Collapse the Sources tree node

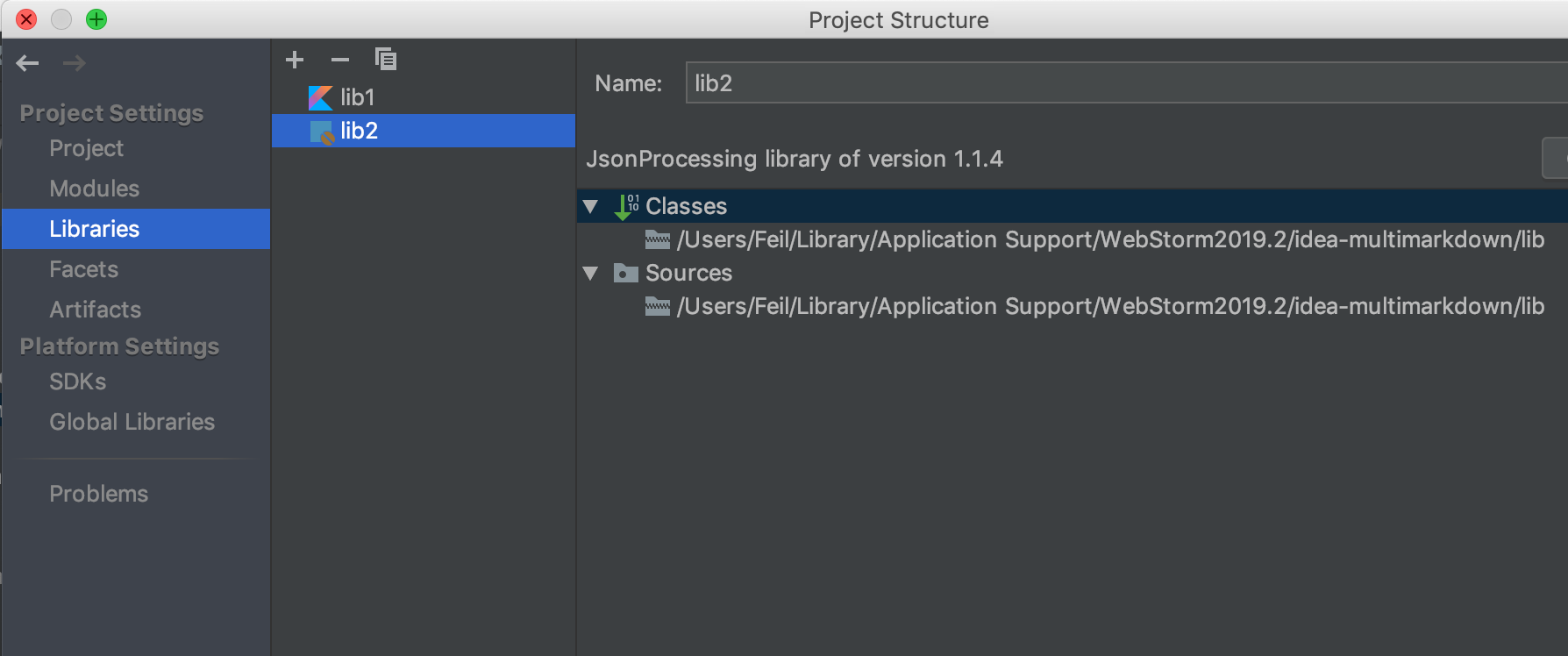[x=591, y=274]
